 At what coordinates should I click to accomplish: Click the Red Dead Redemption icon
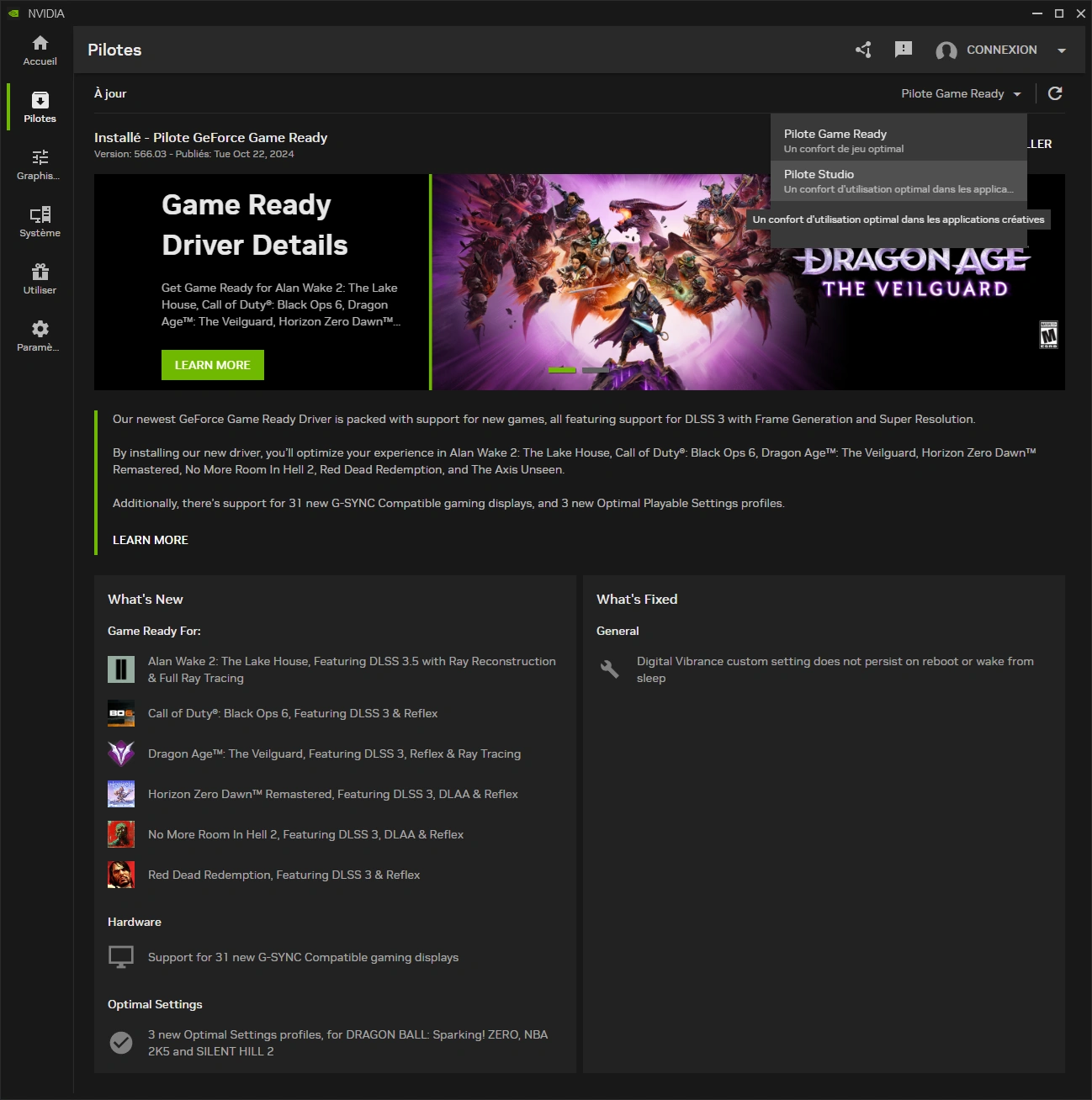(x=121, y=875)
